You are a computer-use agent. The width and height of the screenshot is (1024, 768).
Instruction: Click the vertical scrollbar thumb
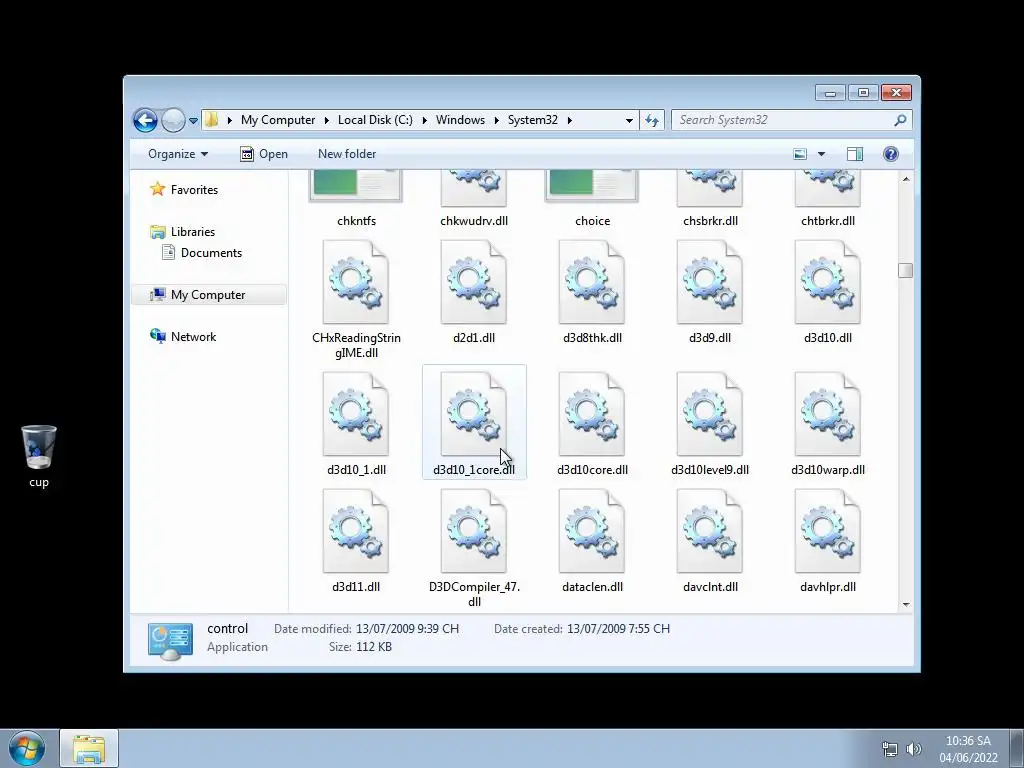(x=905, y=270)
